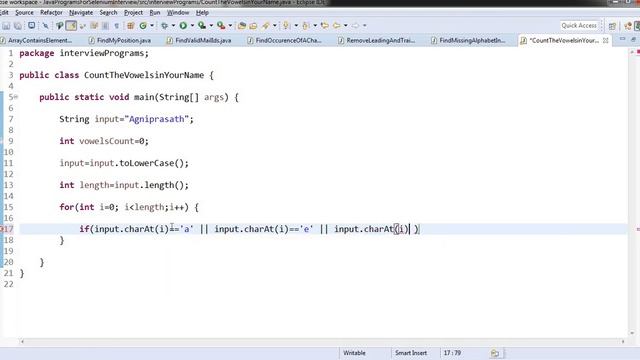Toggle block selection mode icon
Image resolution: width=640 pixels, height=360 pixels.
pyautogui.click(x=105, y=26)
